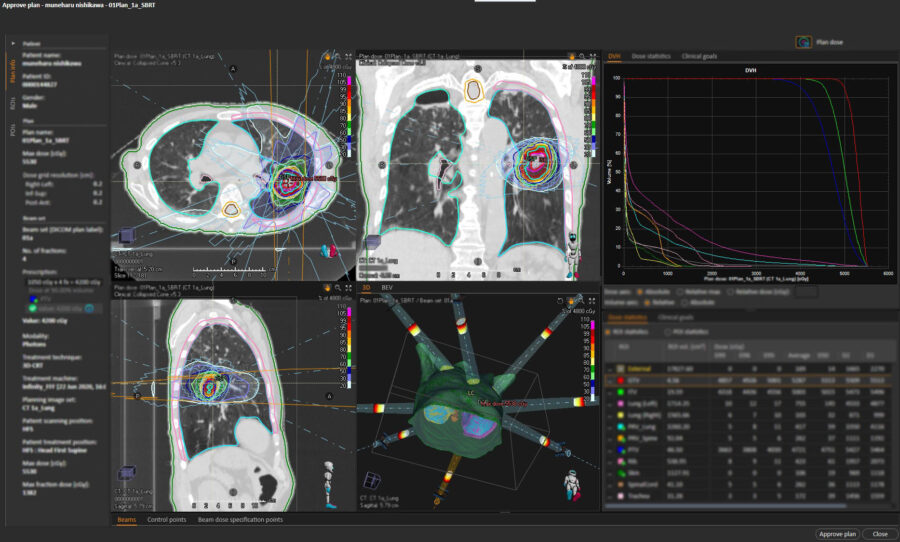The image size is (900, 542).
Task: Switch to Control points tab
Action: tap(166, 520)
